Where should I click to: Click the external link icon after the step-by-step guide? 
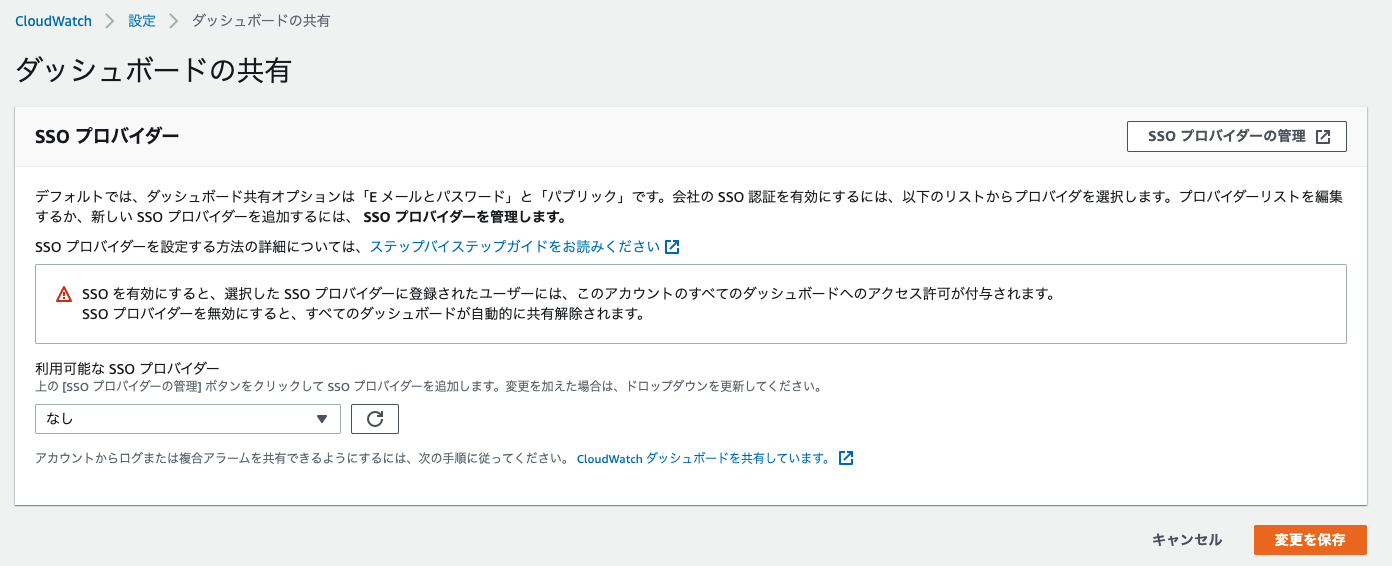coord(672,246)
